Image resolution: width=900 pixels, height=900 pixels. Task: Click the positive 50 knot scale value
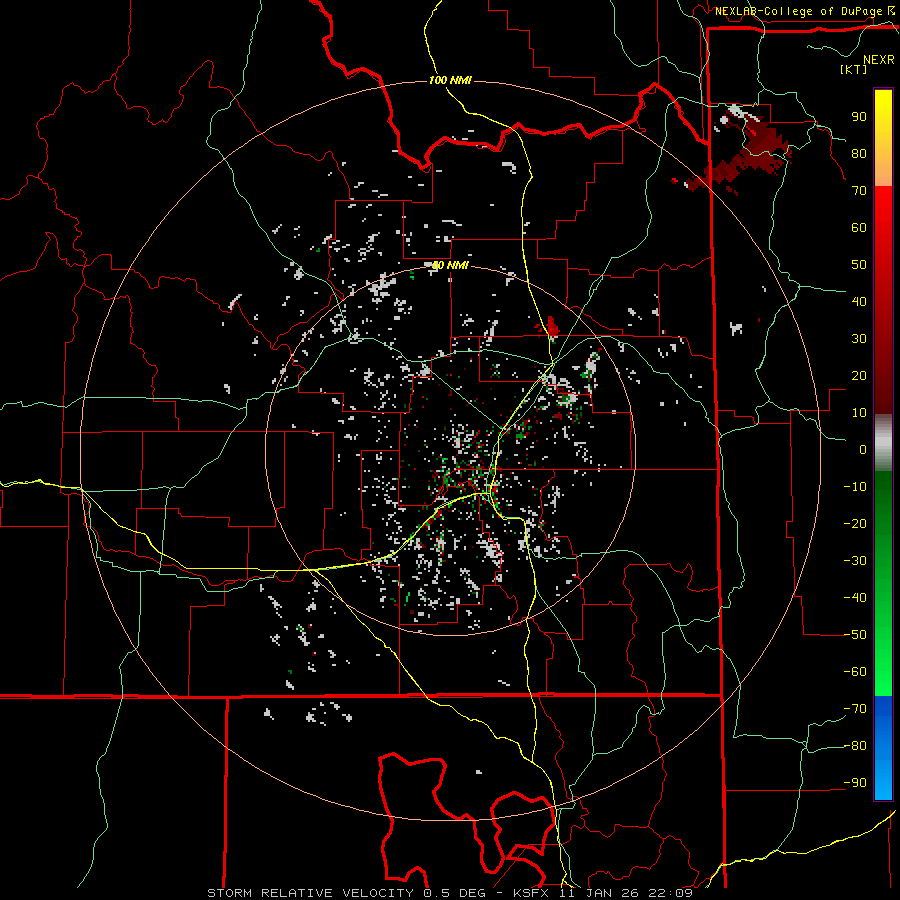859,265
